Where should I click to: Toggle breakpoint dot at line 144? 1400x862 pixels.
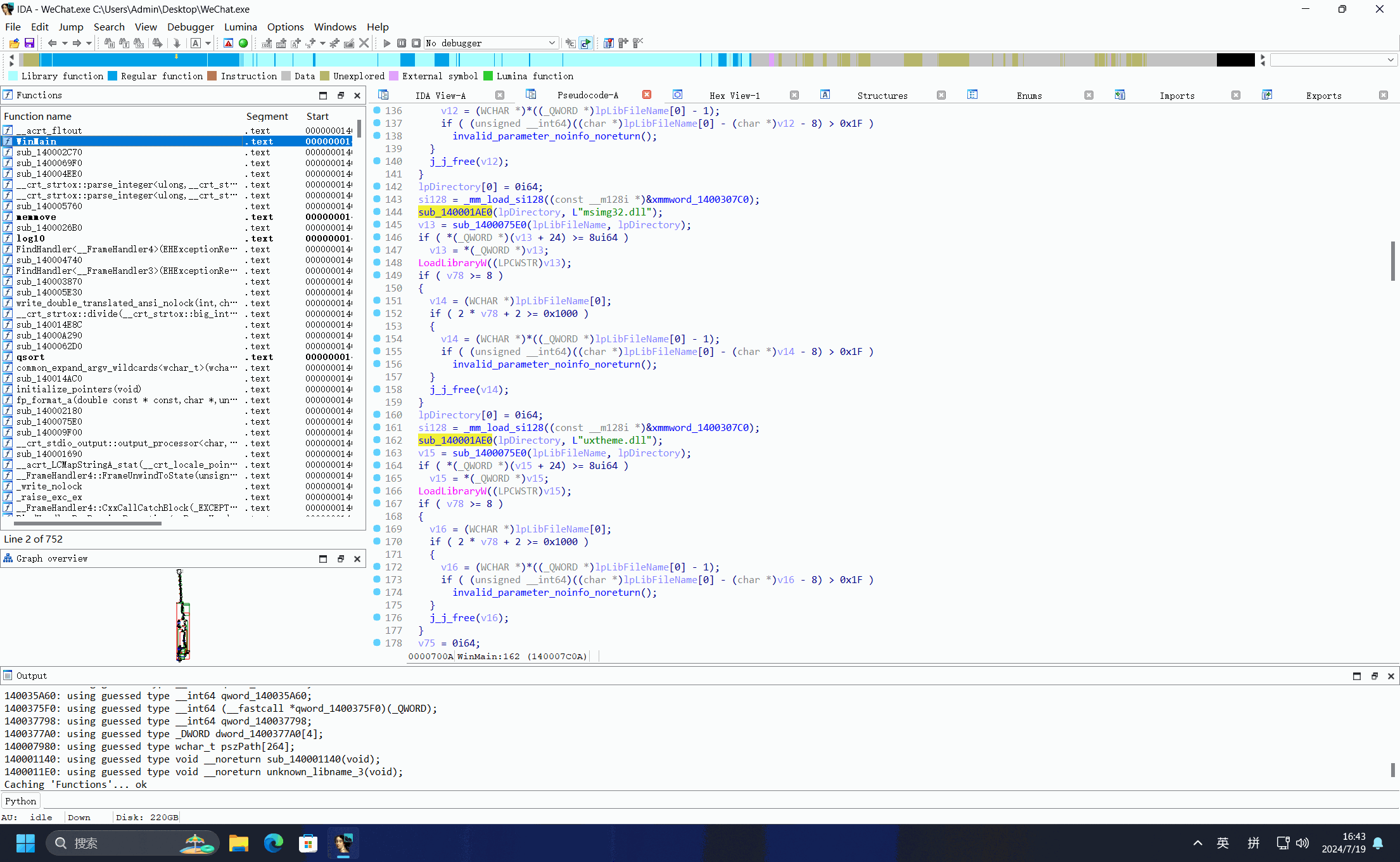click(x=377, y=212)
